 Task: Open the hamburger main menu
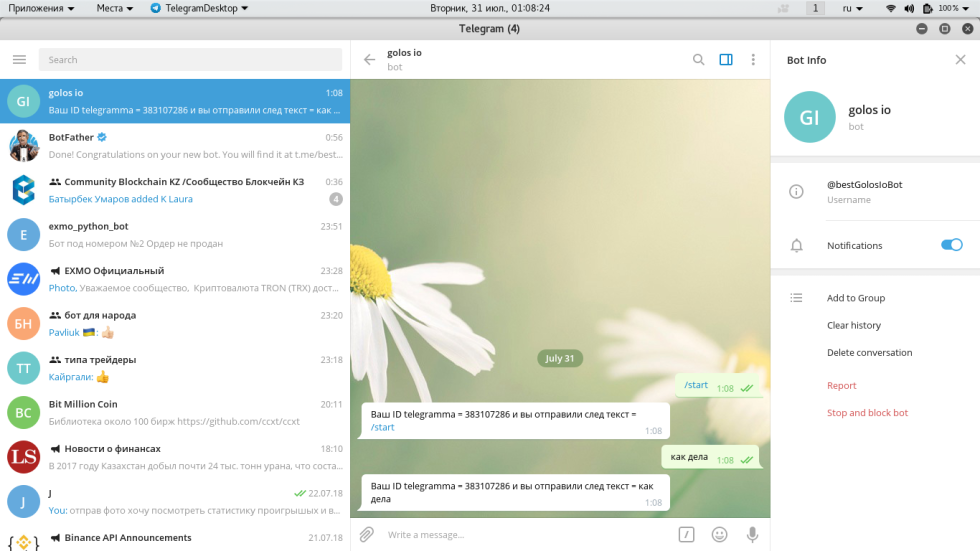[x=19, y=59]
